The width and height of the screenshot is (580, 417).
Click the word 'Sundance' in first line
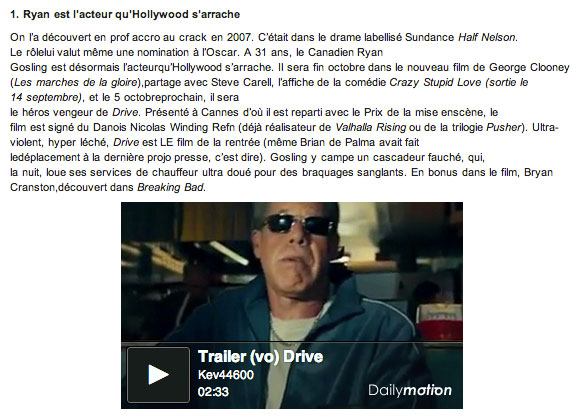tap(429, 37)
